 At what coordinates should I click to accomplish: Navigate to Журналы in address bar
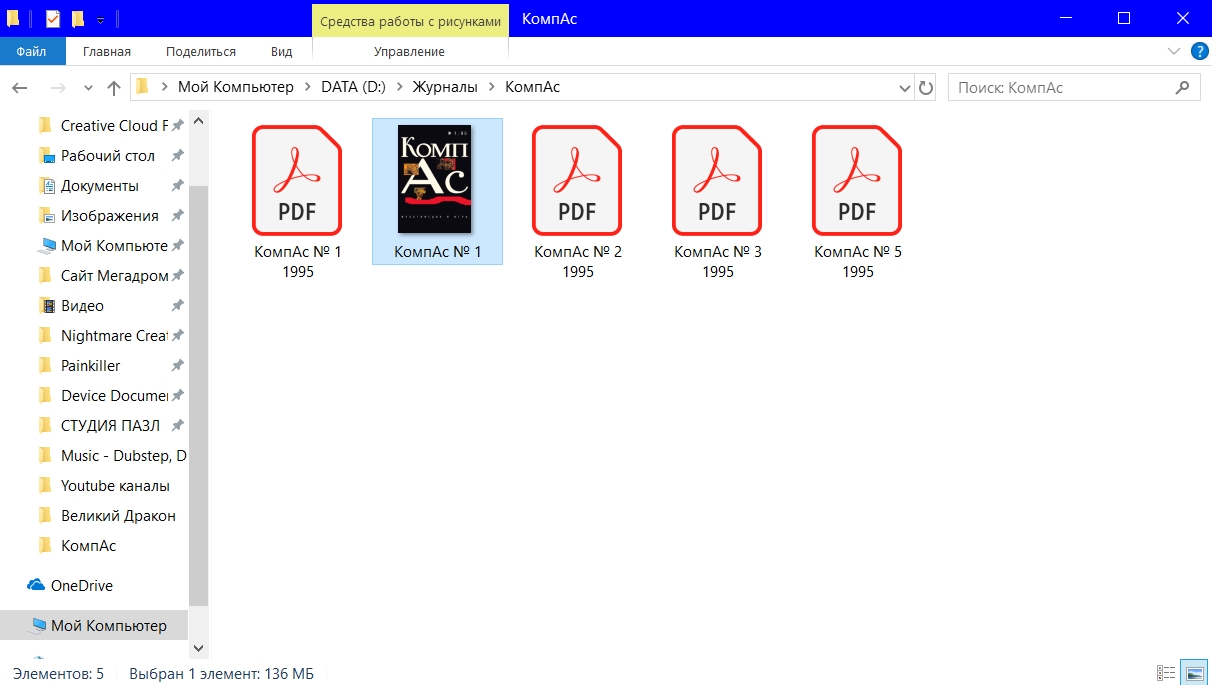coord(445,87)
